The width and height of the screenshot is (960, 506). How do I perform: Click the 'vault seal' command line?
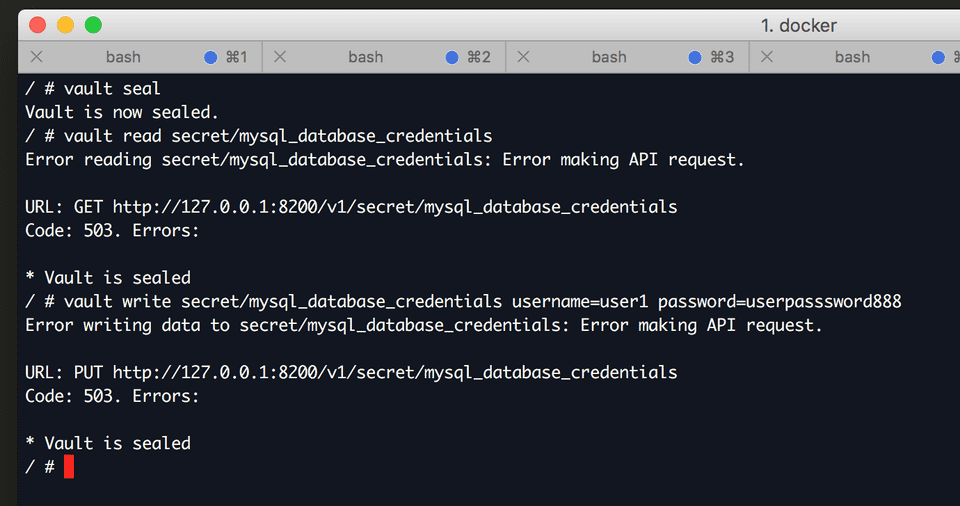(x=92, y=89)
